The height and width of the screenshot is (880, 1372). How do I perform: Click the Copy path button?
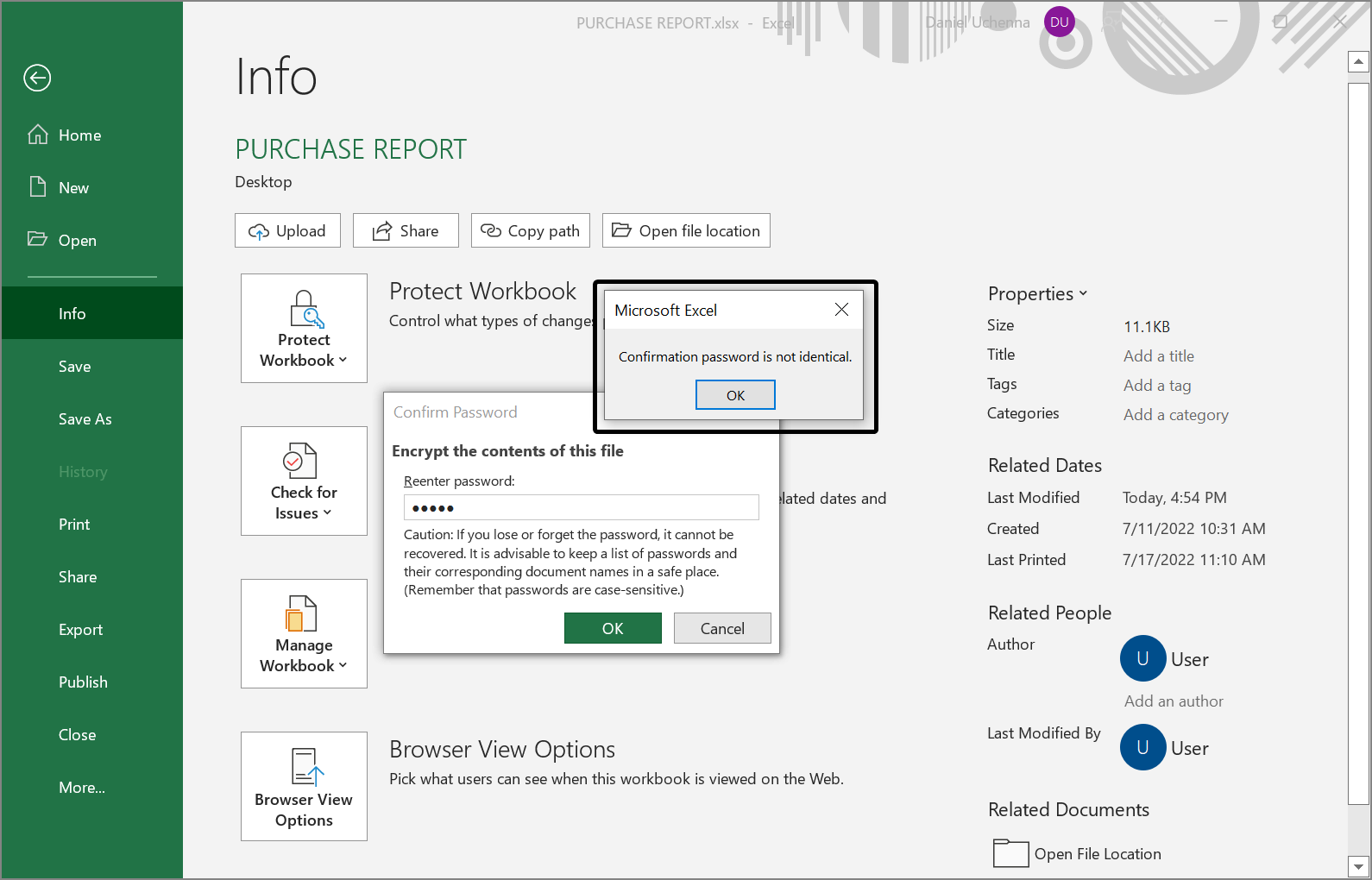pos(530,230)
